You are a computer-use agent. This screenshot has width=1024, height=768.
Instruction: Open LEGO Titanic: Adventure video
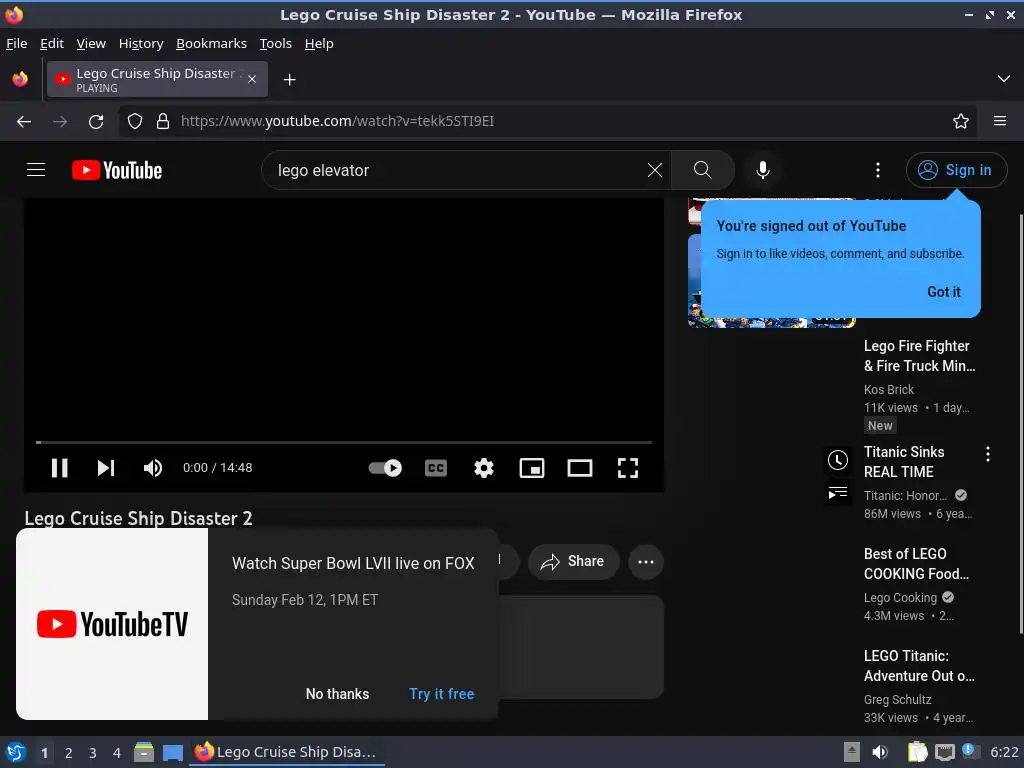[x=919, y=665]
